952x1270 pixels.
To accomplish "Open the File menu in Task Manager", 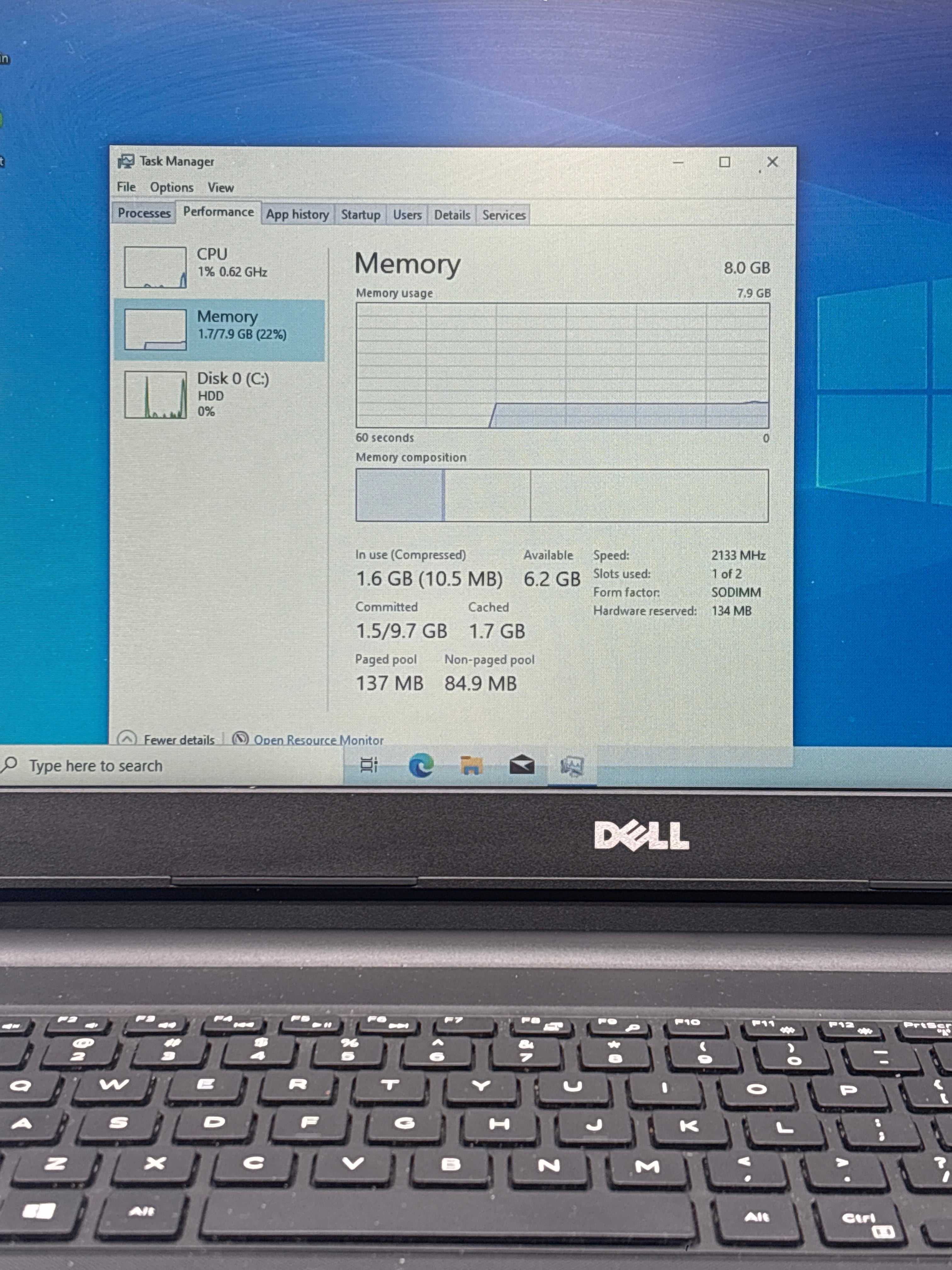I will pos(126,187).
